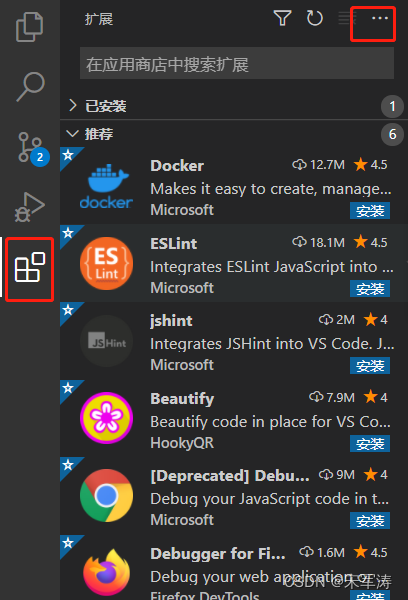Open the Search view in activity bar

pyautogui.click(x=31, y=86)
